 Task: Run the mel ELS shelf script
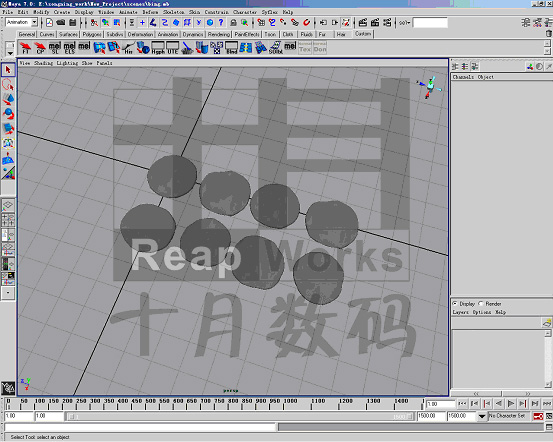click(x=69, y=48)
